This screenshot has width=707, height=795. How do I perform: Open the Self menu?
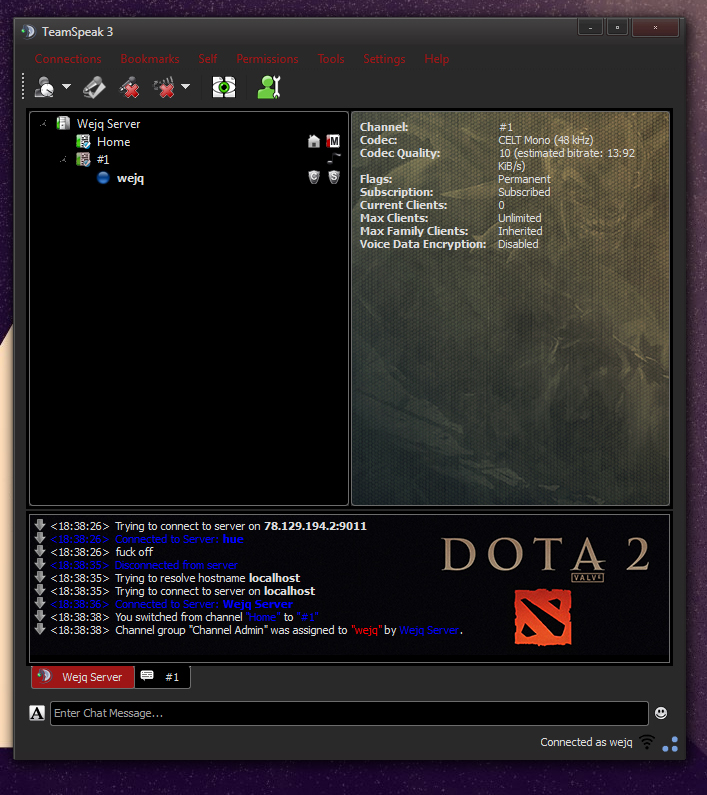click(208, 59)
